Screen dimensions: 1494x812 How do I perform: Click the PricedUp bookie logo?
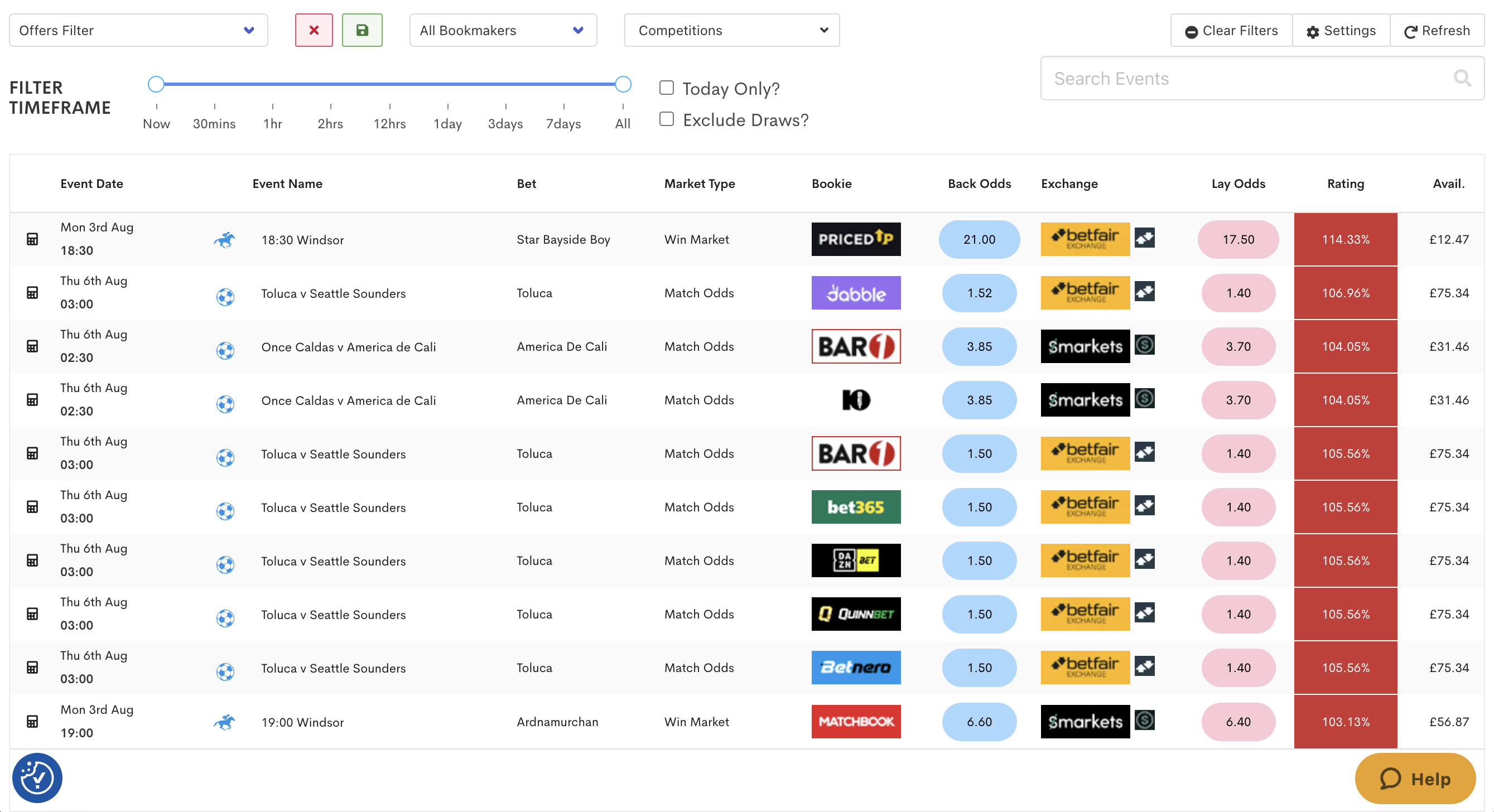coord(855,239)
